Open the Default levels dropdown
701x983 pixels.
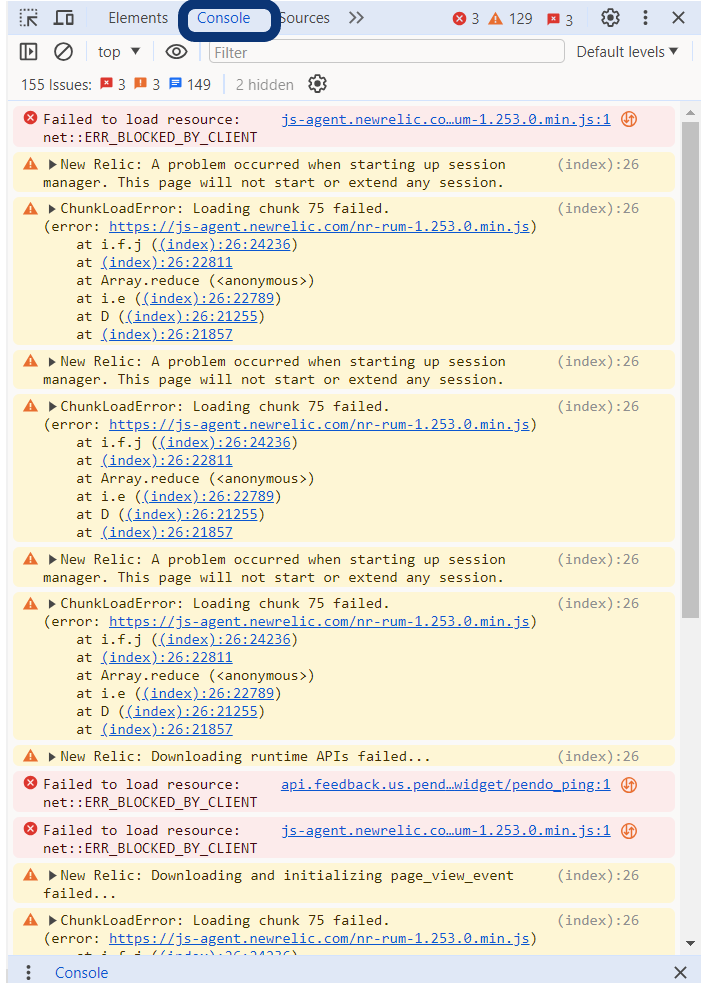pyautogui.click(x=628, y=52)
